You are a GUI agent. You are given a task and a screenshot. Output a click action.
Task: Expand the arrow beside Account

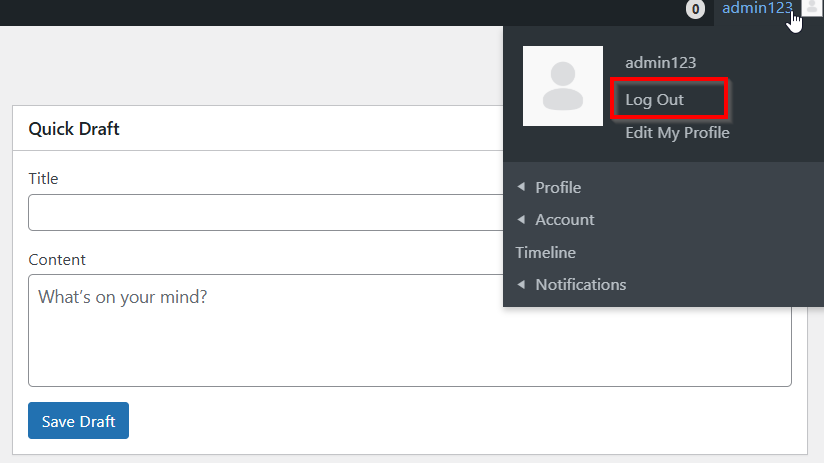[x=520, y=219]
